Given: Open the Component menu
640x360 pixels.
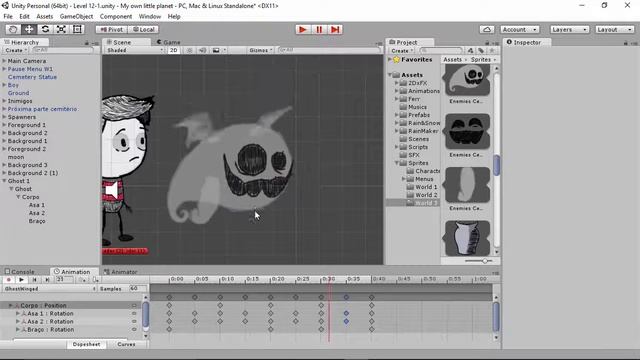Looking at the screenshot, I should pyautogui.click(x=116, y=16).
